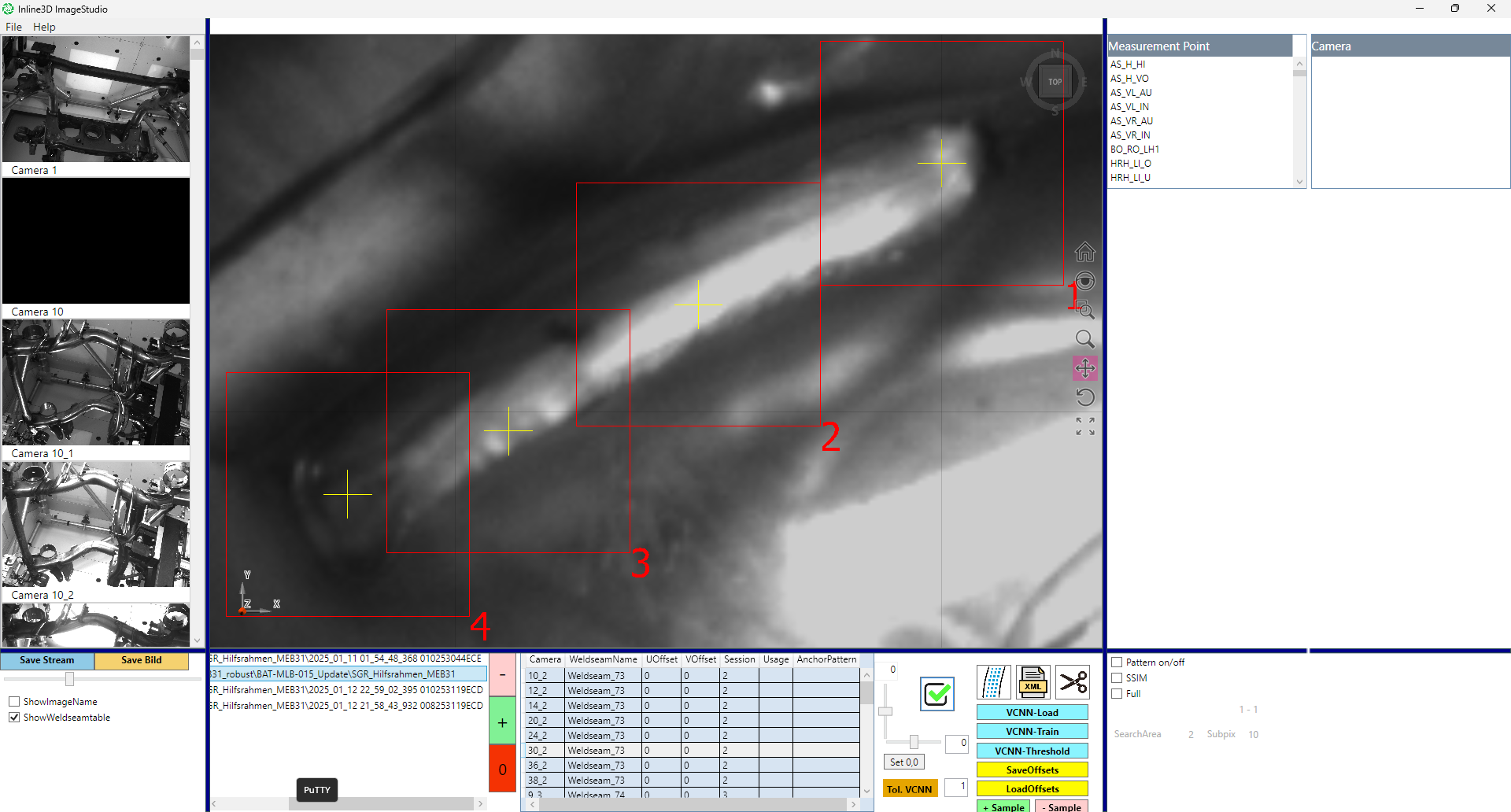This screenshot has width=1511, height=812.
Task: Open the Help menu
Action: pos(44,27)
